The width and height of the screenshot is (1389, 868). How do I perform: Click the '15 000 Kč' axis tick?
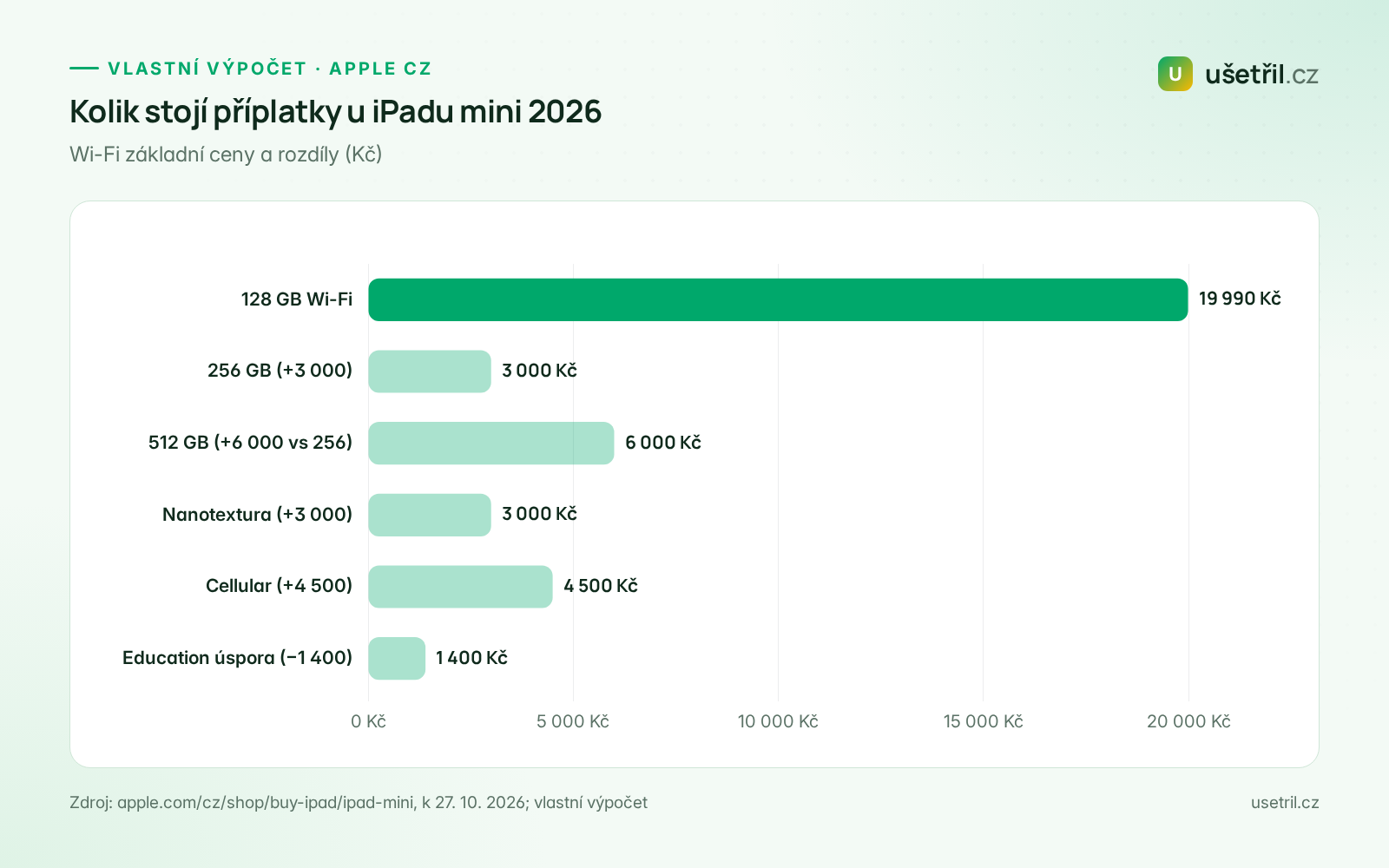coord(983,721)
